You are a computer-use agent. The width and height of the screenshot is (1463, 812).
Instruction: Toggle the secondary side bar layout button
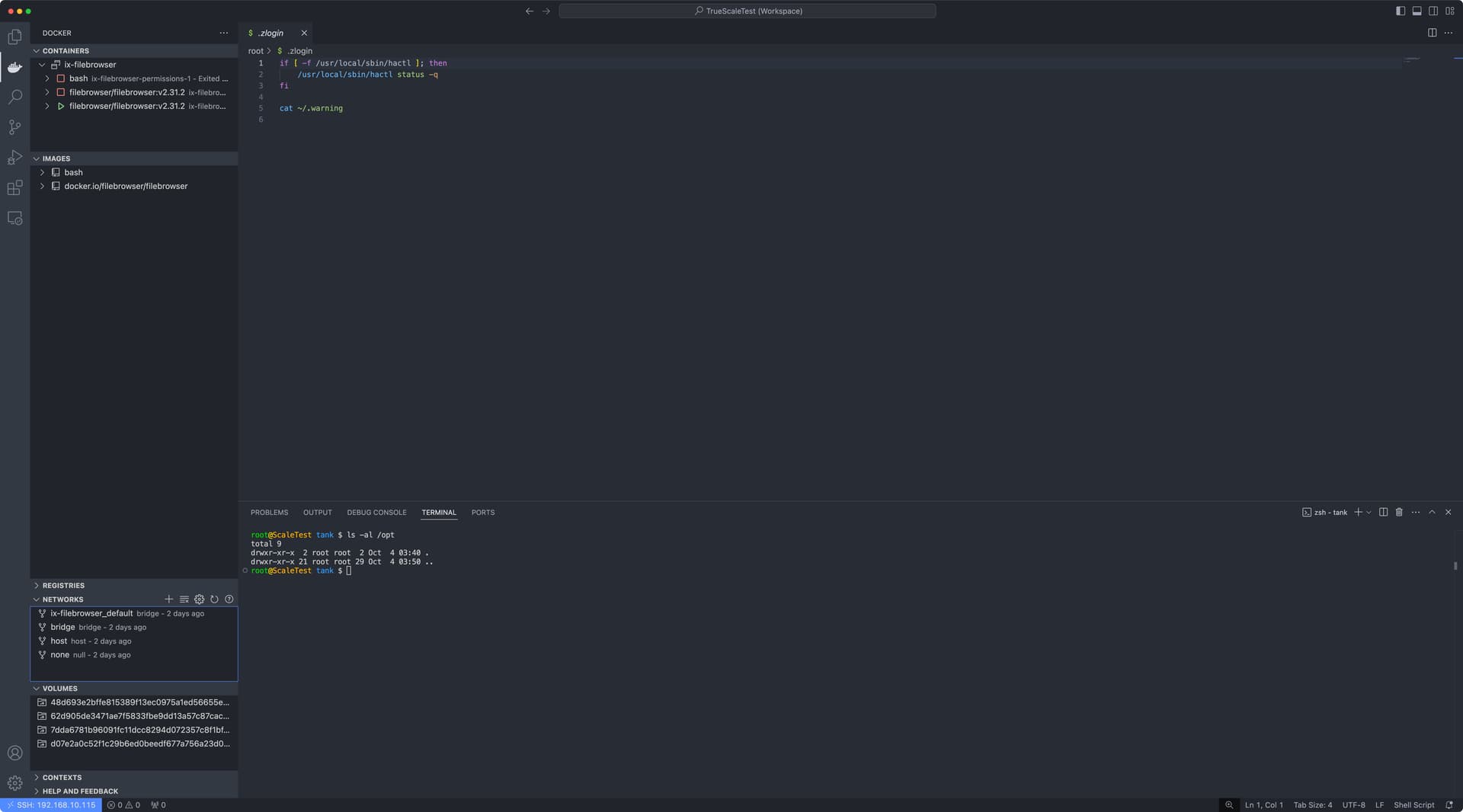click(x=1433, y=11)
